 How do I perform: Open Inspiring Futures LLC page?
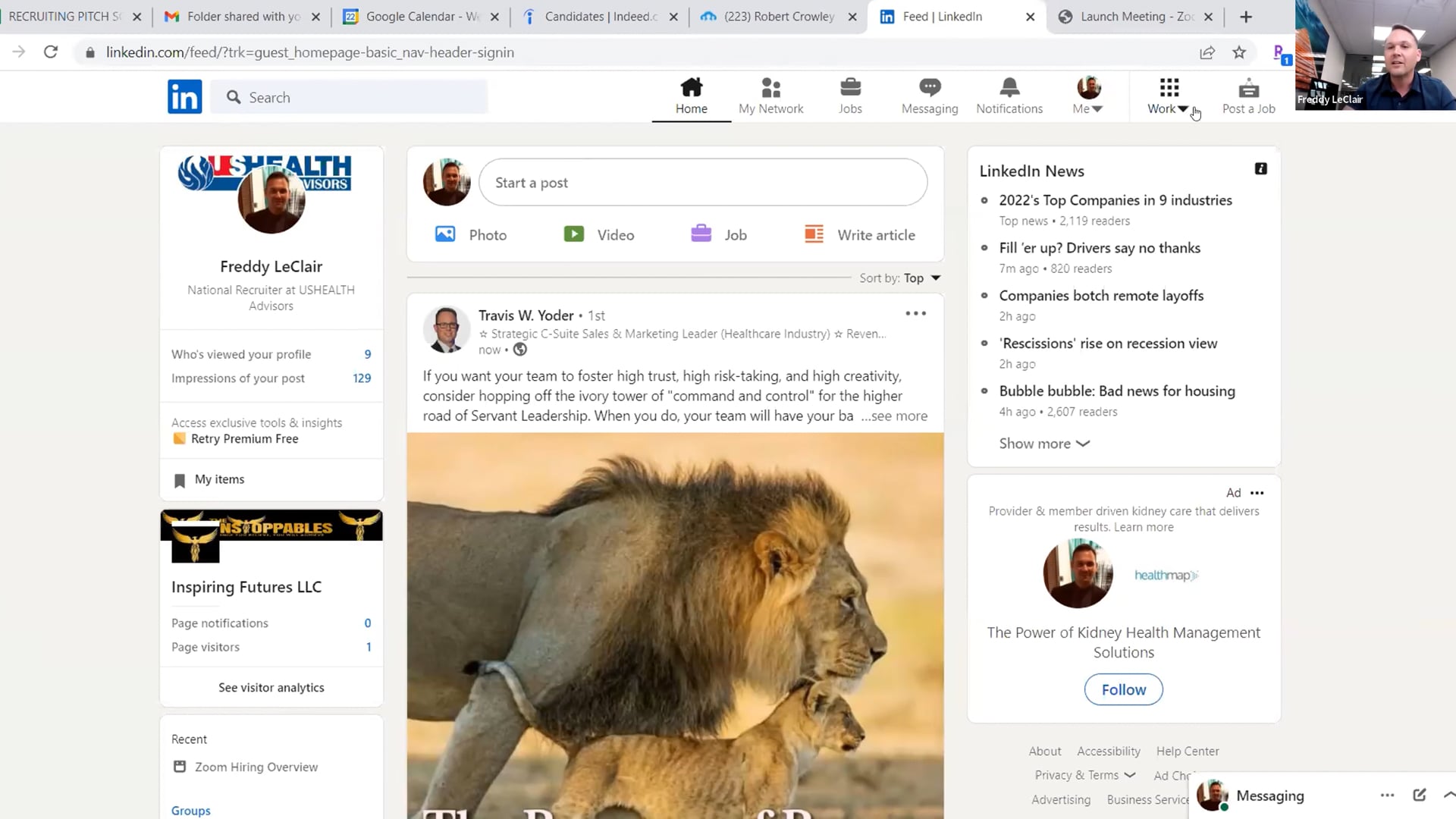(x=246, y=587)
